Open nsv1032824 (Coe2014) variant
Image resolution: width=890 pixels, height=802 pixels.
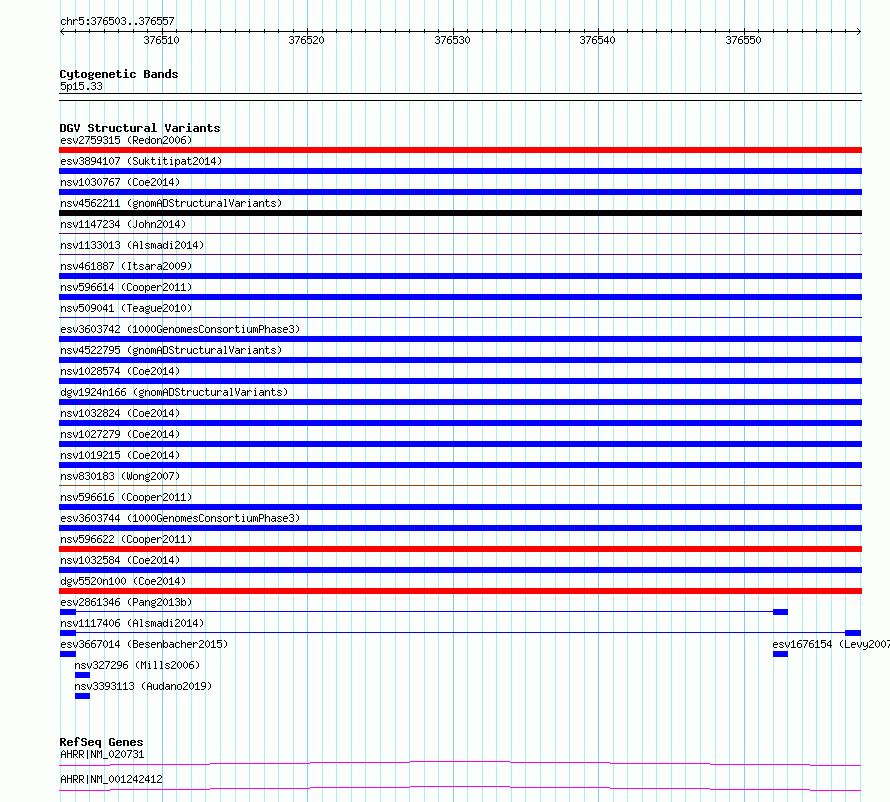click(120, 413)
